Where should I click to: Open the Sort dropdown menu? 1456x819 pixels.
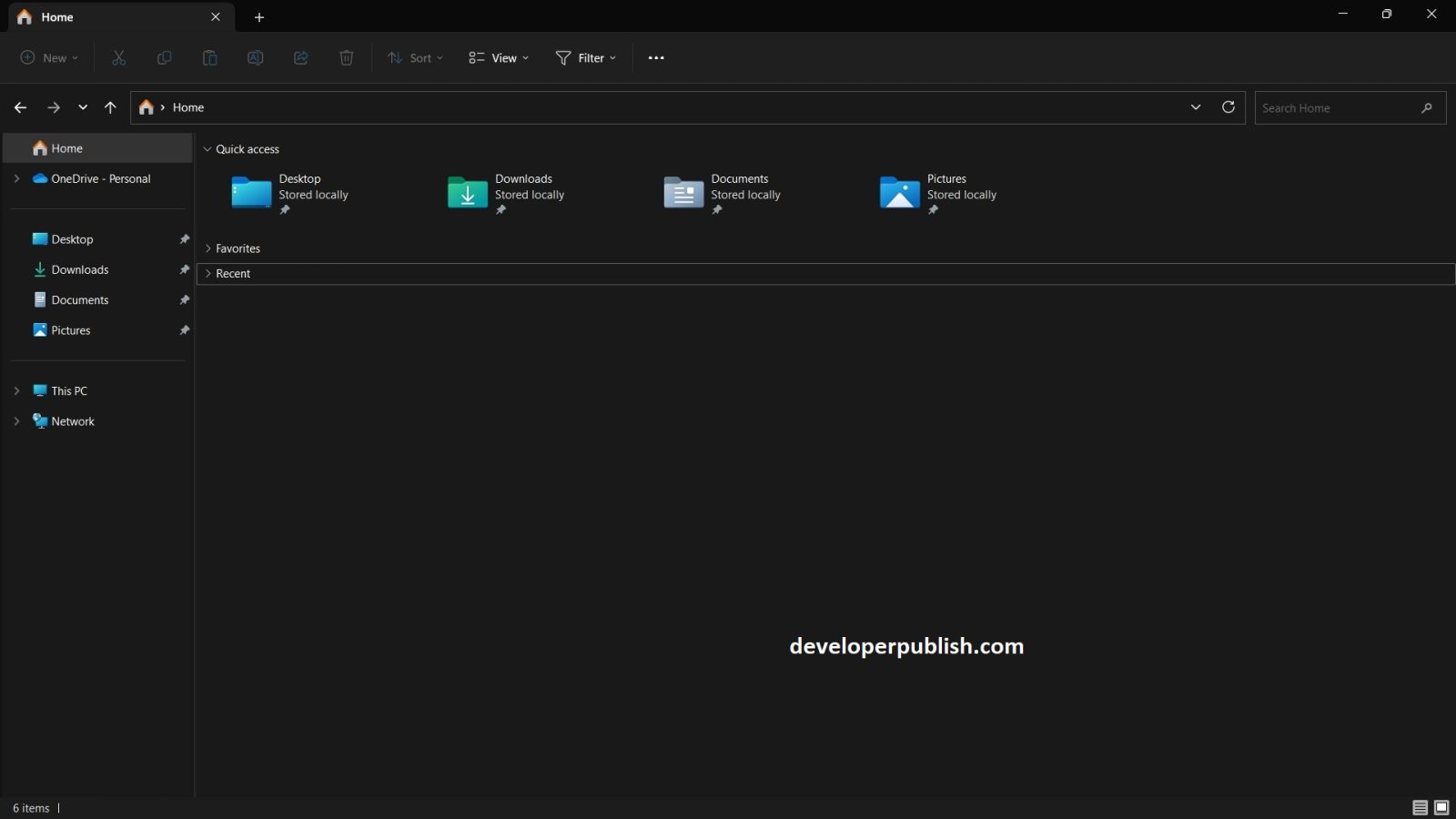click(x=414, y=57)
